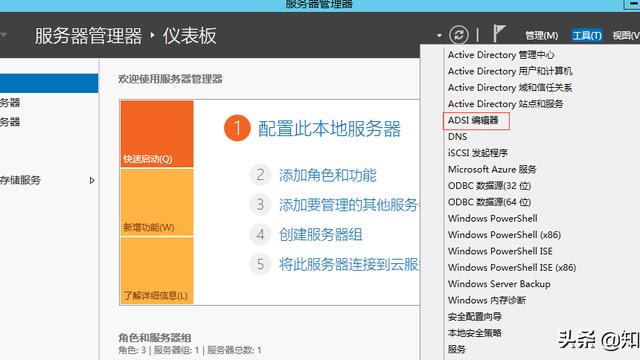This screenshot has height=360, width=640.
Task: Open ODBC 数据源(64 位)
Action: tap(489, 202)
